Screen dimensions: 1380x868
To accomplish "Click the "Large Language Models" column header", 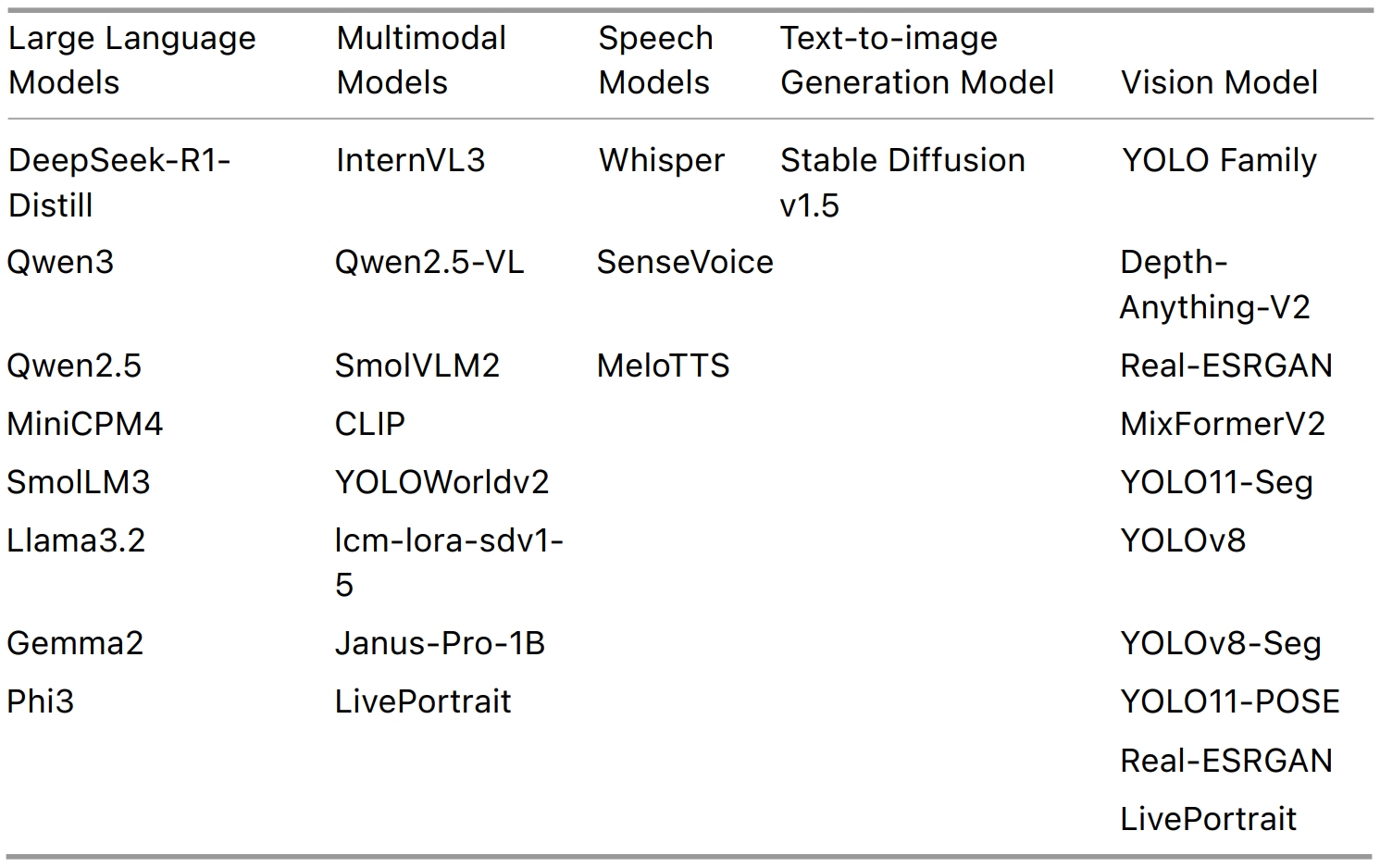I will (x=131, y=60).
